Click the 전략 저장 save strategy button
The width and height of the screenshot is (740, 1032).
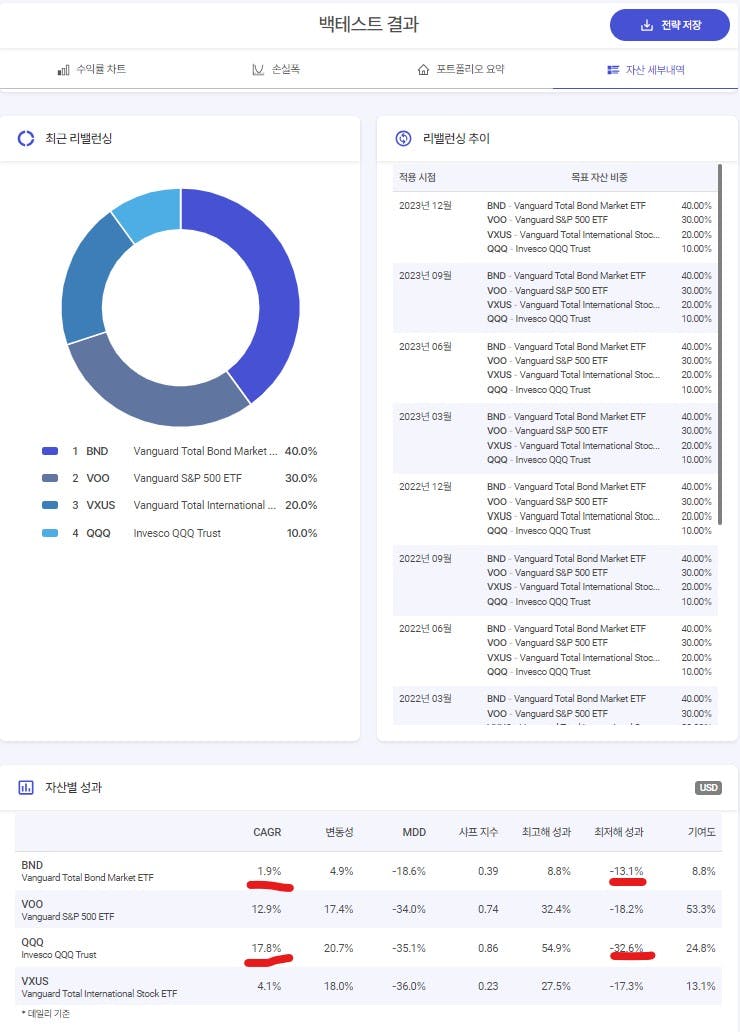click(x=670, y=25)
